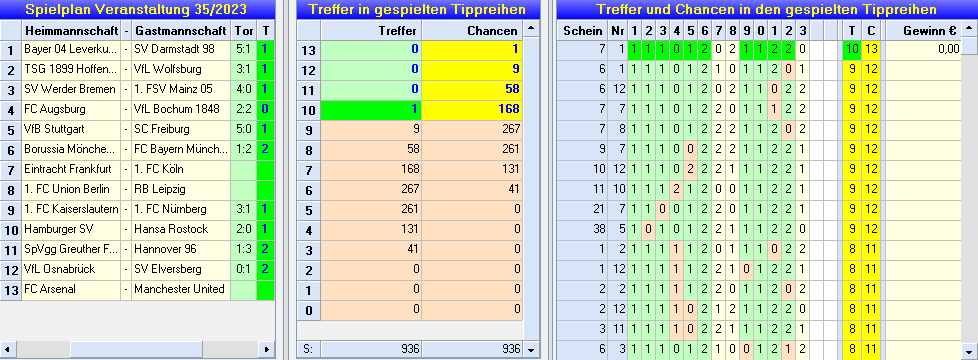978x360 pixels.
Task: Click the Treffer value 261 in row 5
Action: pos(371,209)
